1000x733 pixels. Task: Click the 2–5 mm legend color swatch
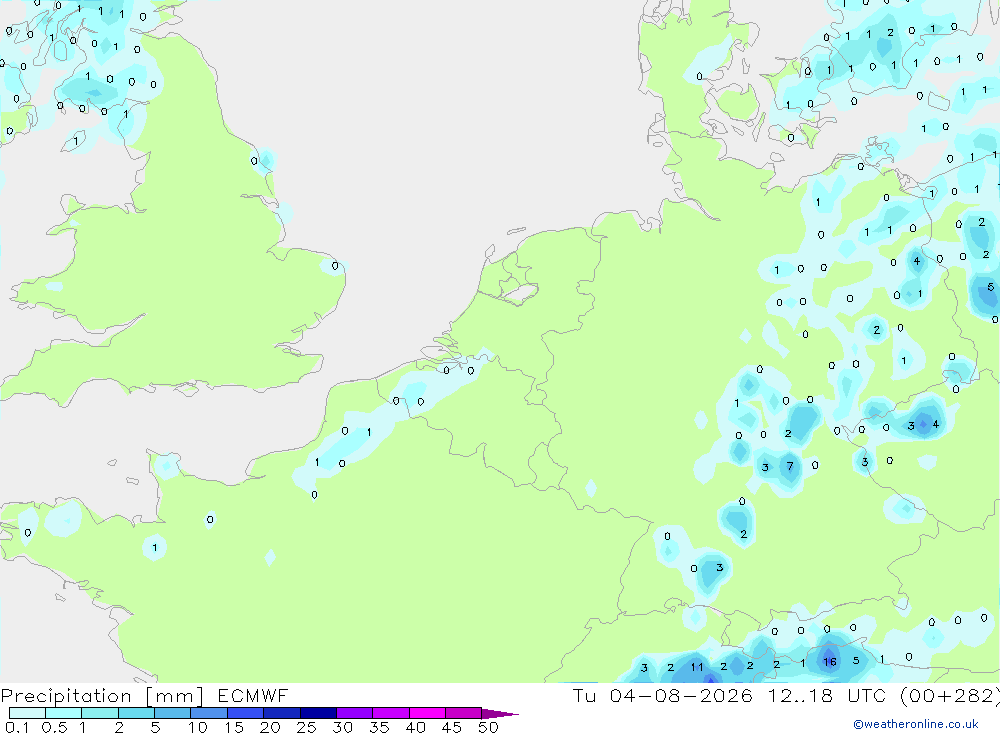click(136, 713)
